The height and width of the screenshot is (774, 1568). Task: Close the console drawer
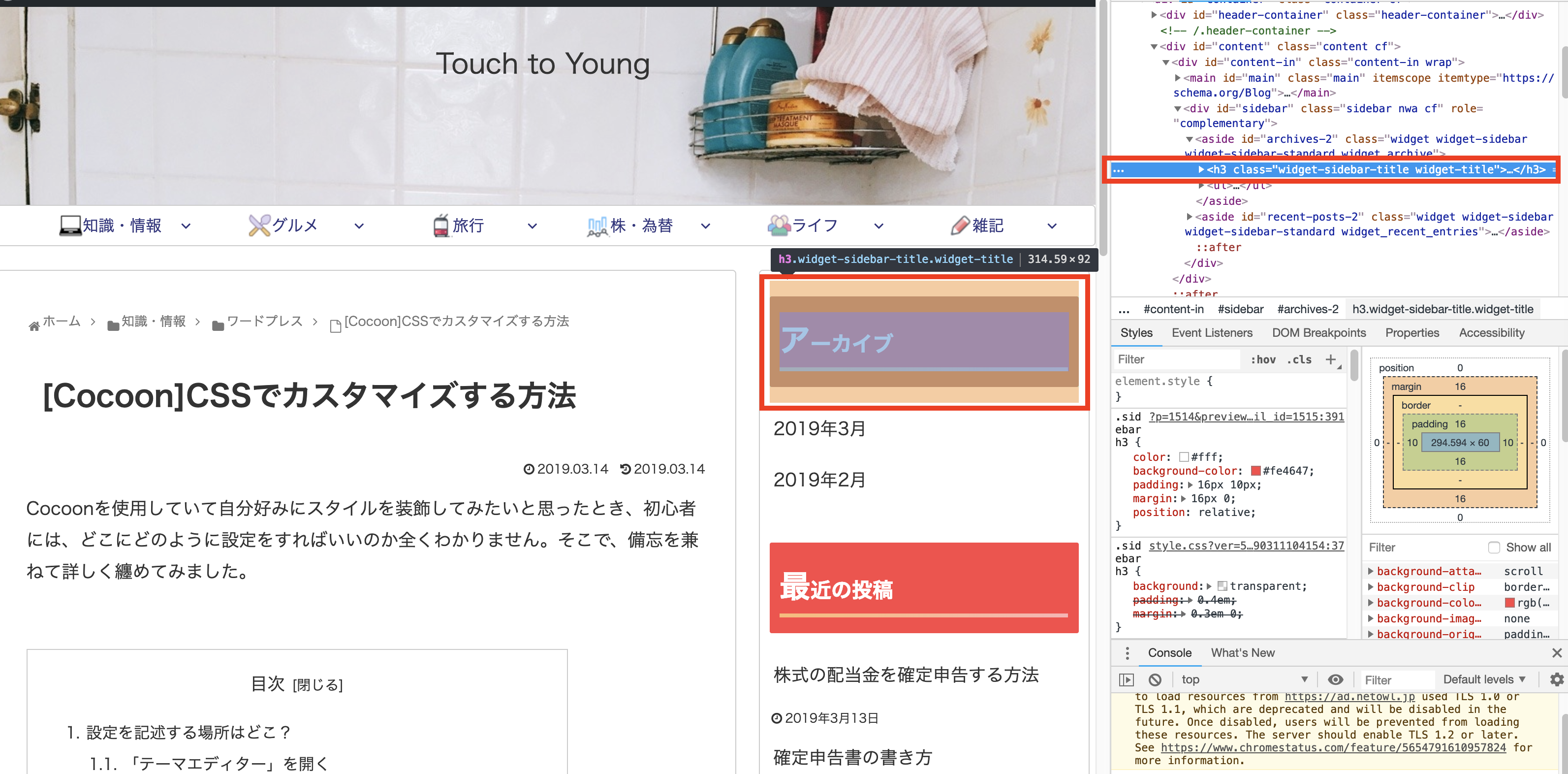pyautogui.click(x=1557, y=653)
